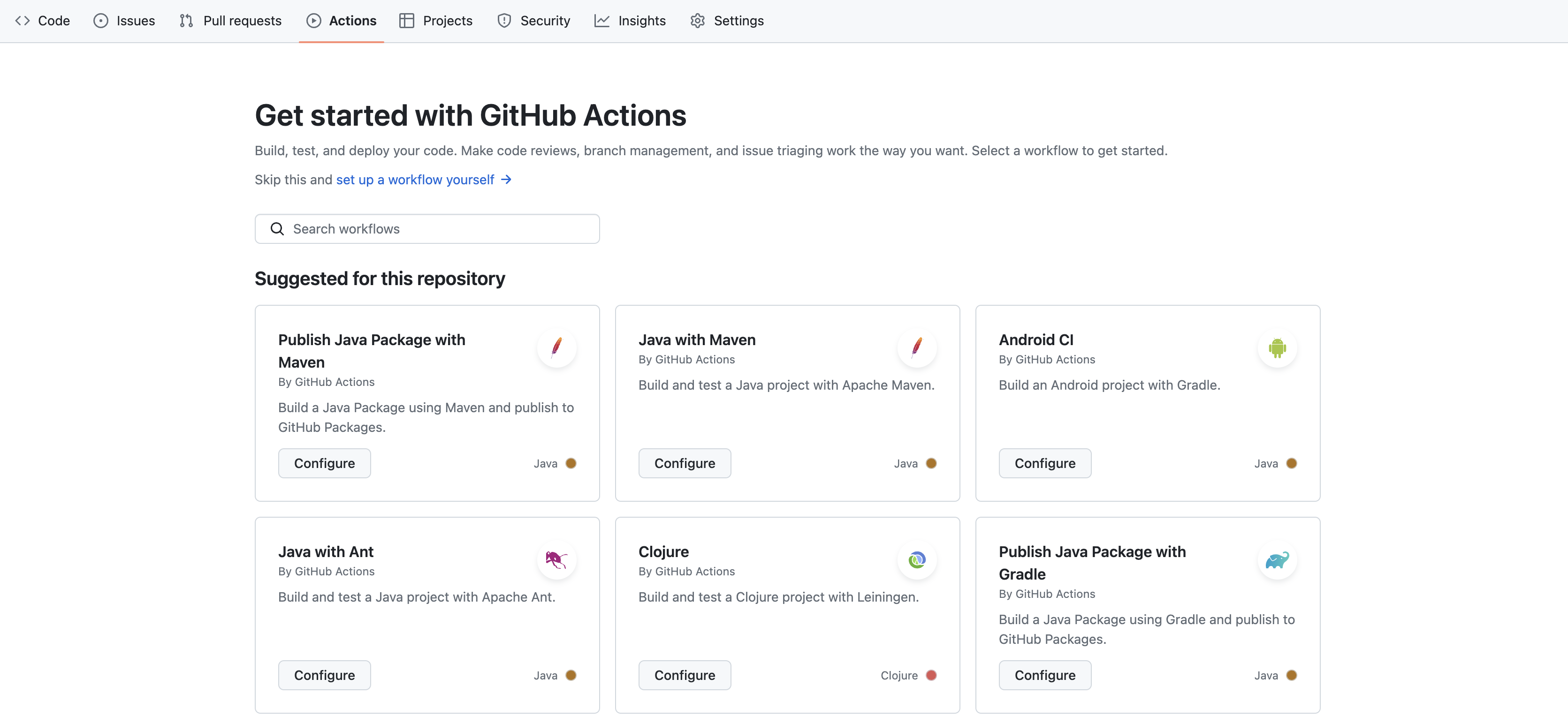The height and width of the screenshot is (724, 1568).
Task: Open the Code tab
Action: [43, 21]
